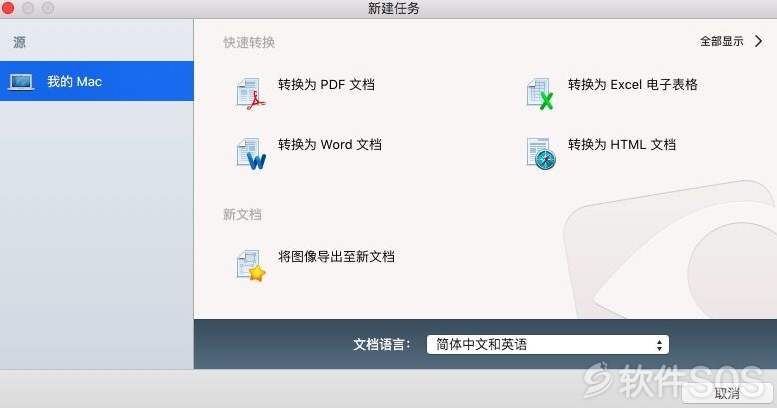Choose 转换为 PDF 文档 label
777x408 pixels.
[326, 85]
